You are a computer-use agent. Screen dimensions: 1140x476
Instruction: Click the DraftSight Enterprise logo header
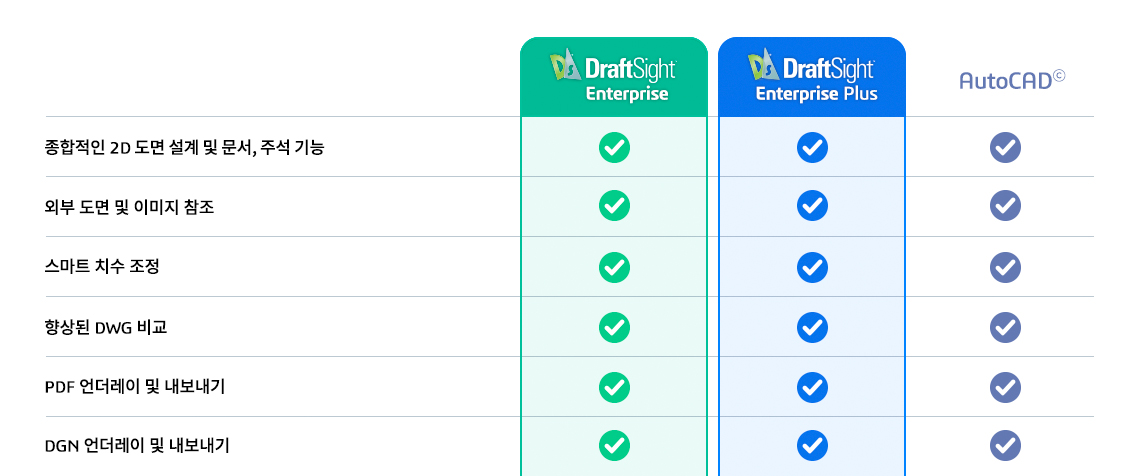tap(614, 76)
